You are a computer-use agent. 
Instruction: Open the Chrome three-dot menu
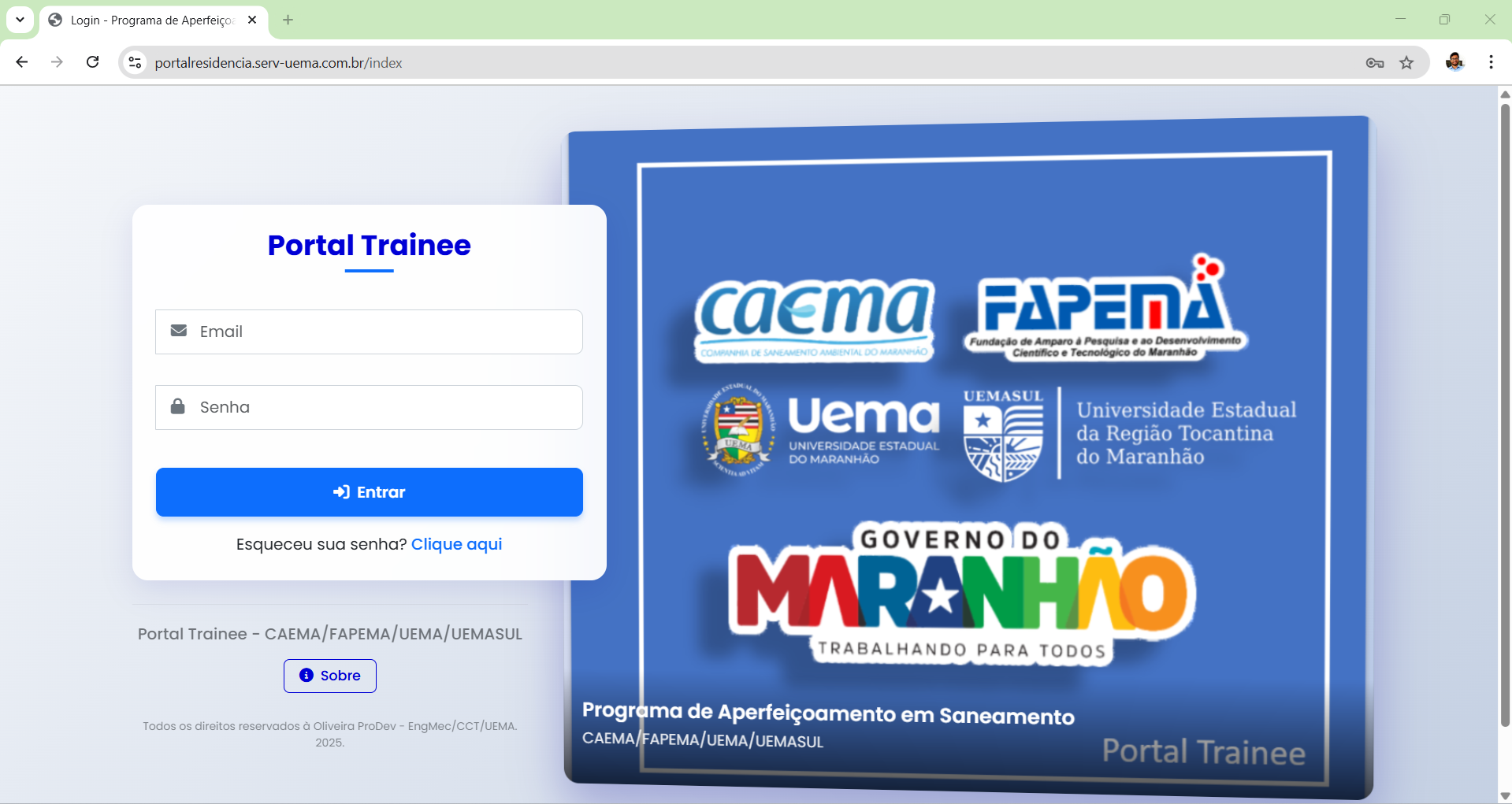click(x=1491, y=62)
